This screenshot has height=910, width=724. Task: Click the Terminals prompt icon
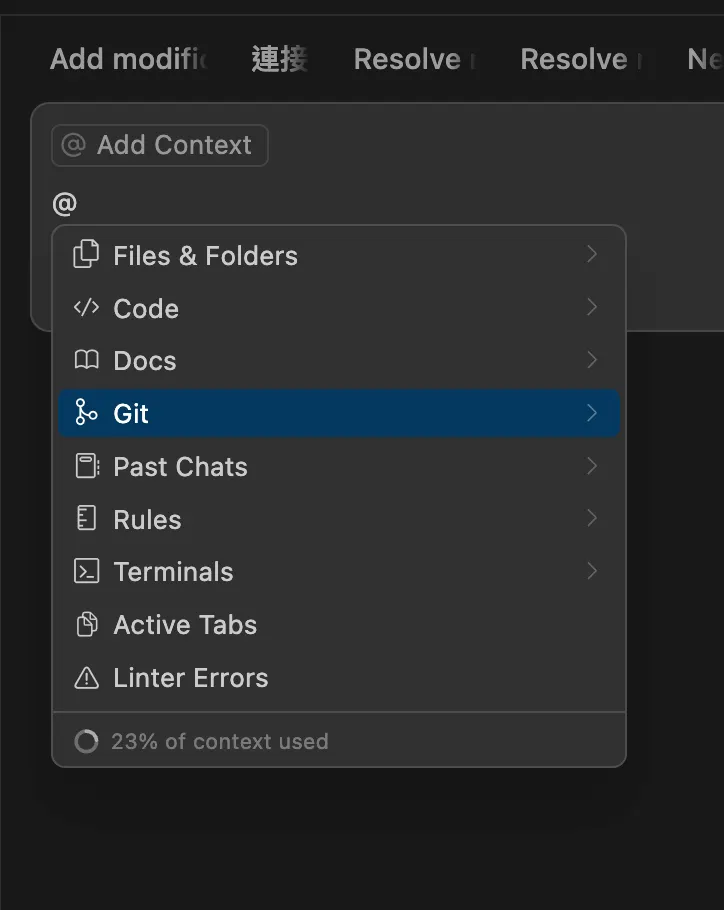coord(87,571)
